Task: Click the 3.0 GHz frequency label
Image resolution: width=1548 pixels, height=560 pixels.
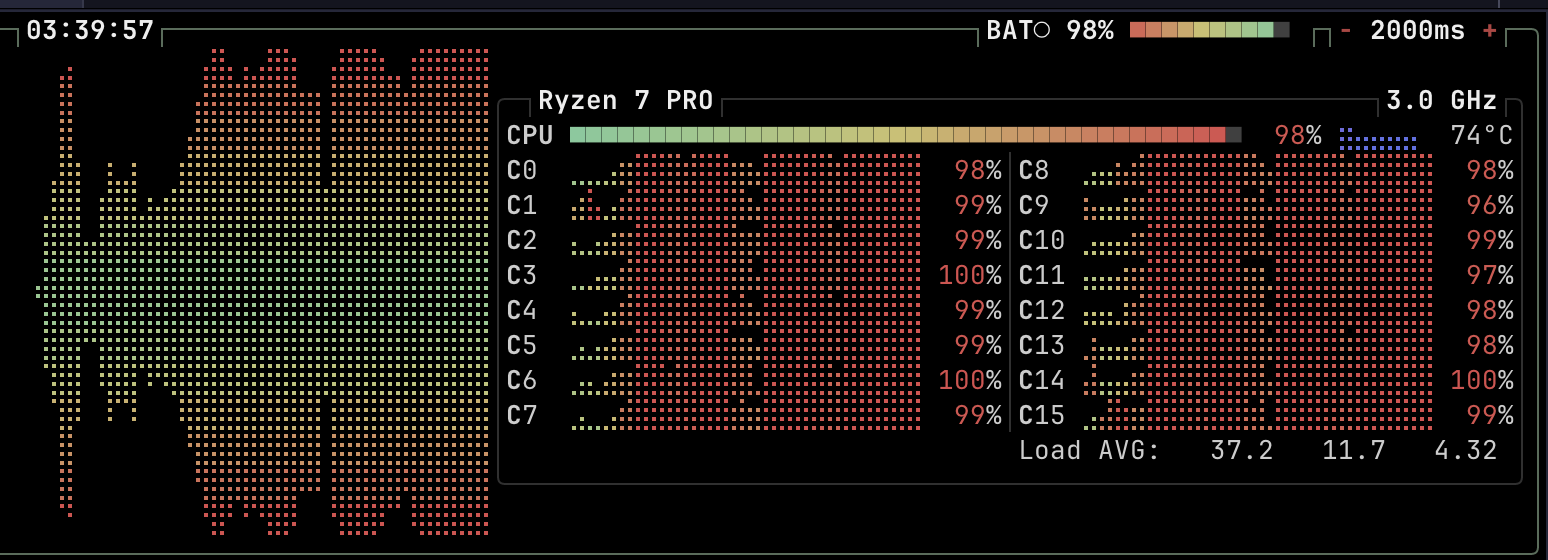Action: coord(1441,101)
